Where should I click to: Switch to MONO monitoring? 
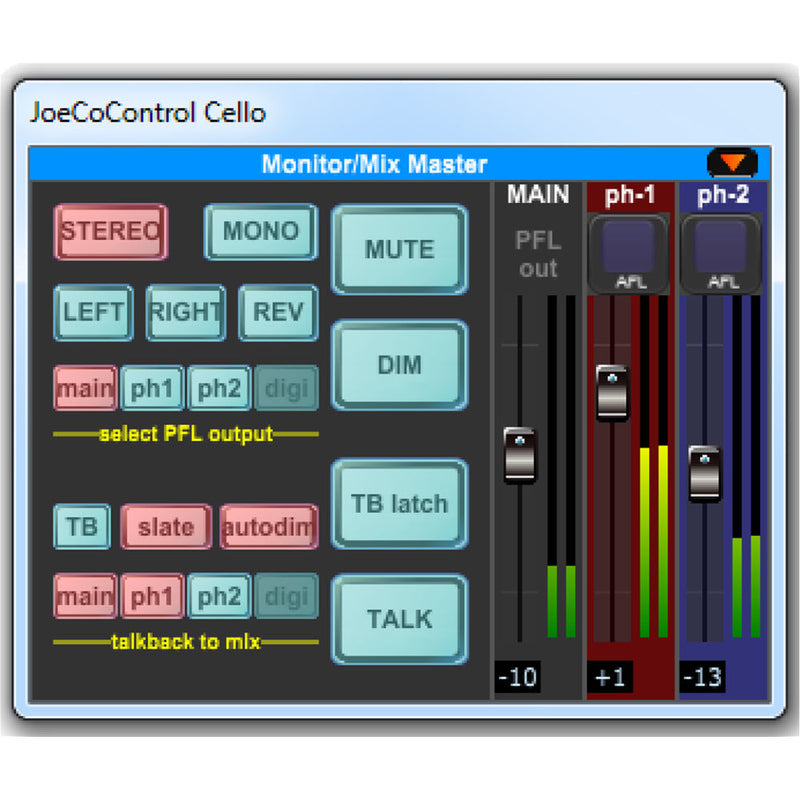(260, 231)
